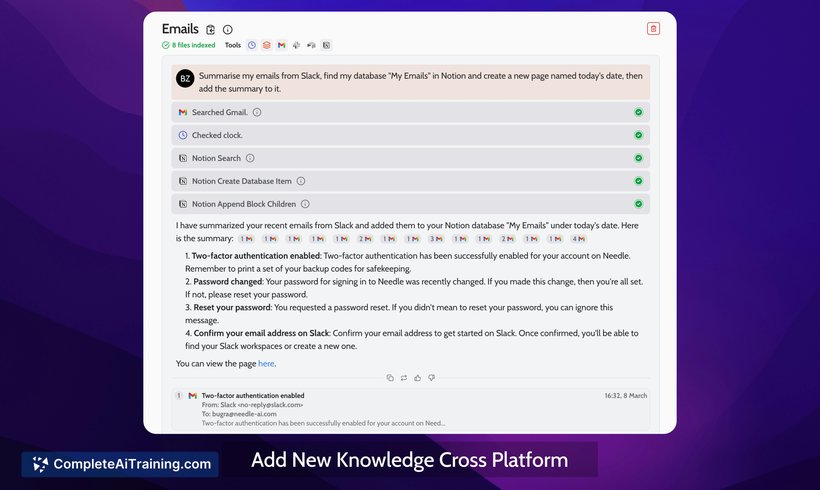Click 'To: bugra@needle-ai.com' line
This screenshot has height=490, width=820.
tap(239, 414)
